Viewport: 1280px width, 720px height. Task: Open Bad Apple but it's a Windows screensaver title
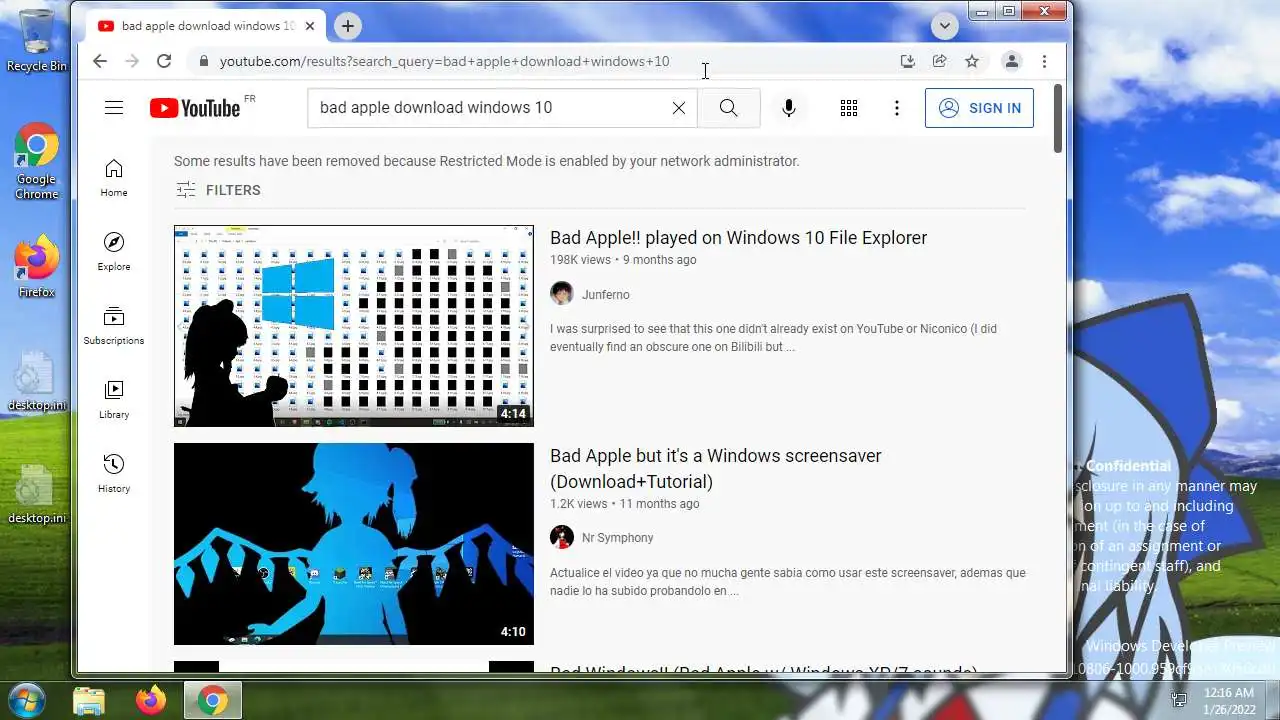pos(716,468)
